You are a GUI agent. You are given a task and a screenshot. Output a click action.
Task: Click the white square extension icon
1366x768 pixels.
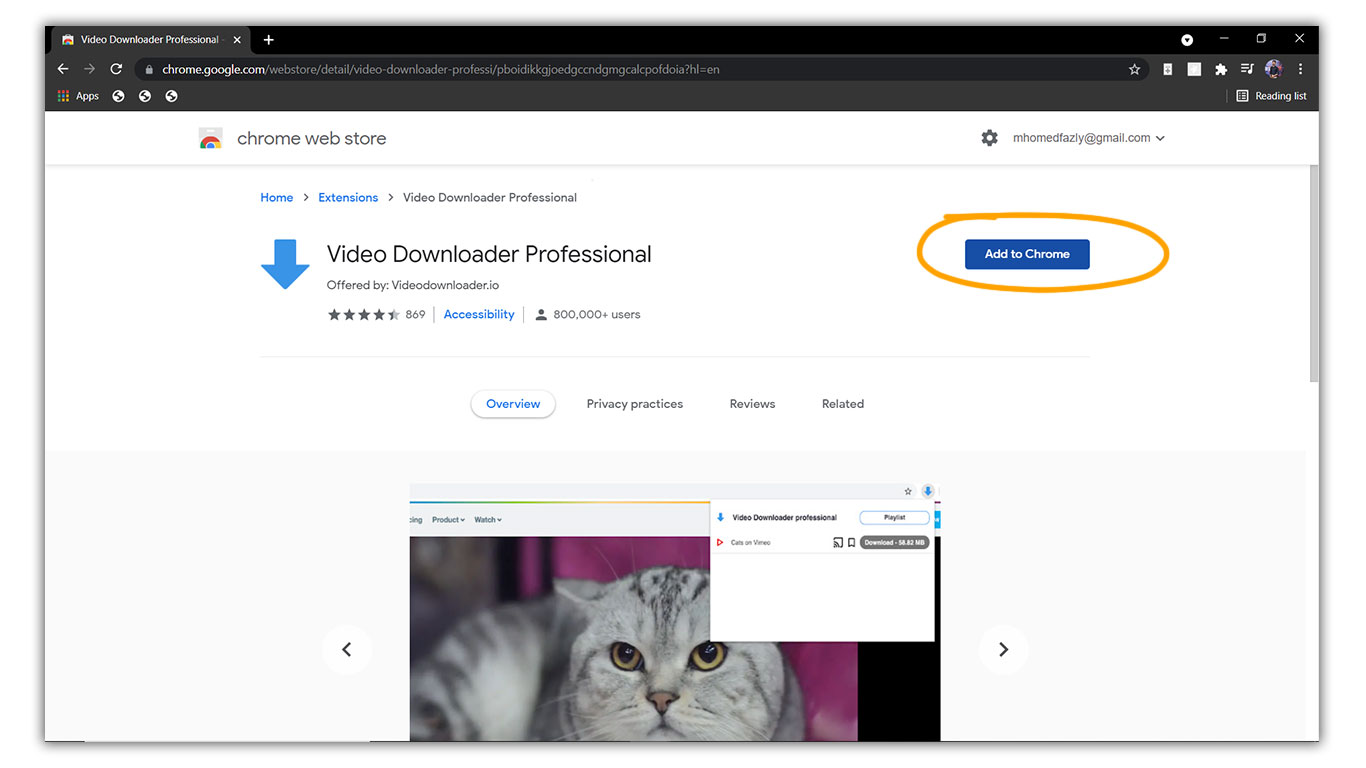(1193, 69)
